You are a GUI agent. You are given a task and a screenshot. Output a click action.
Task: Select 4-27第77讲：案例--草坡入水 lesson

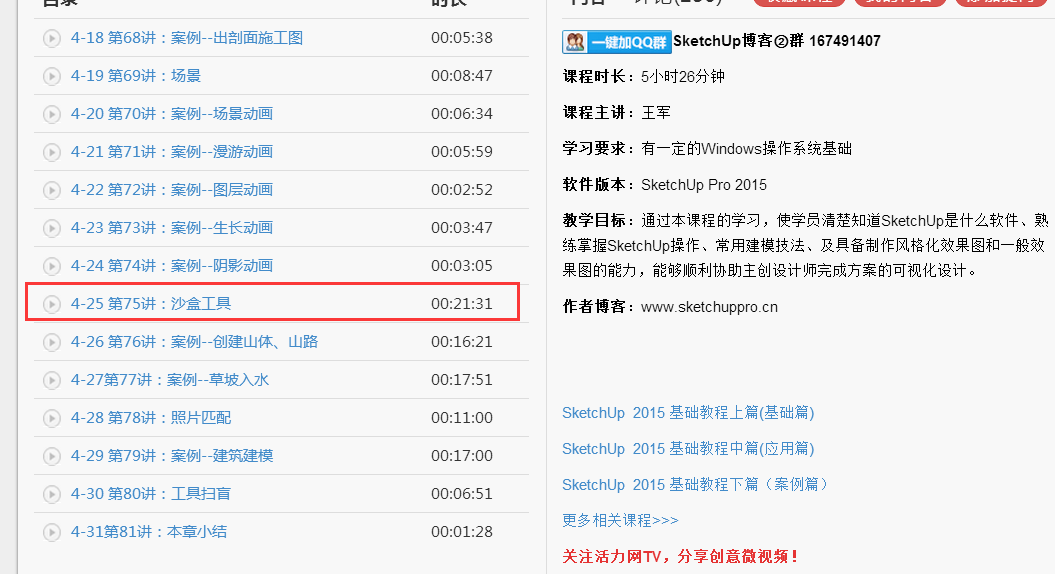170,380
